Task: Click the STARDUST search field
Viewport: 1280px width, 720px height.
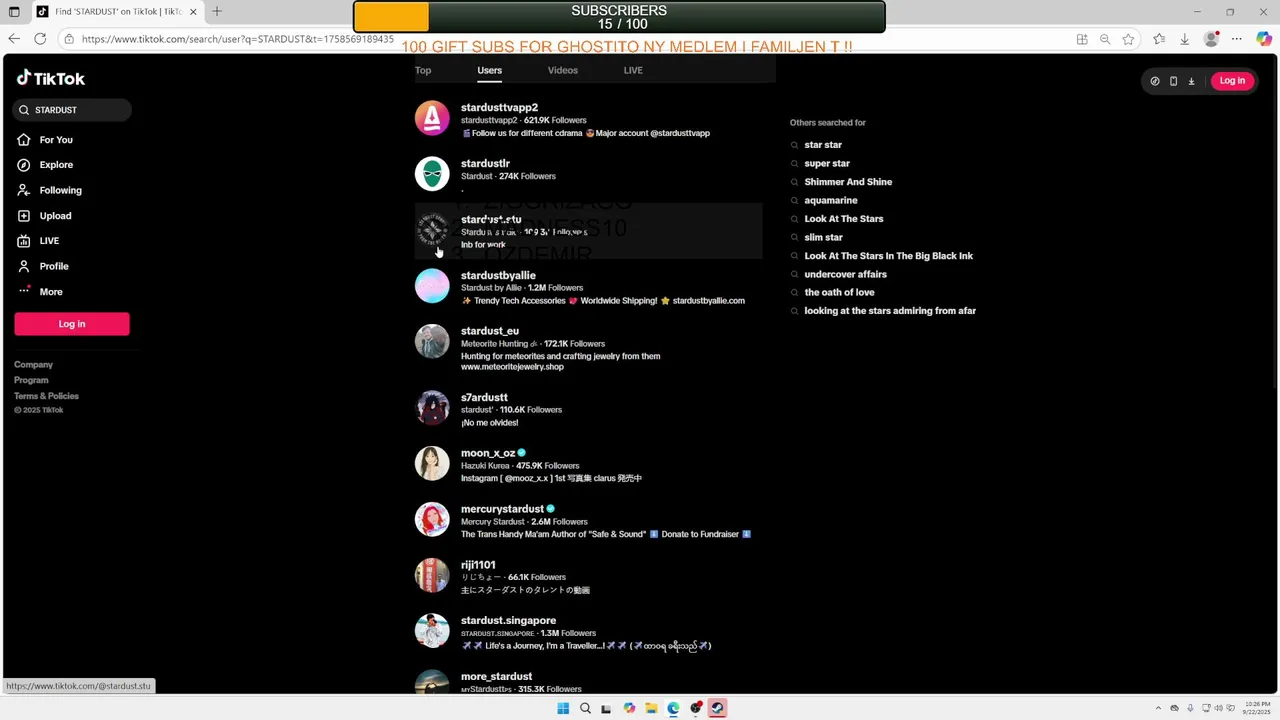Action: [x=72, y=110]
